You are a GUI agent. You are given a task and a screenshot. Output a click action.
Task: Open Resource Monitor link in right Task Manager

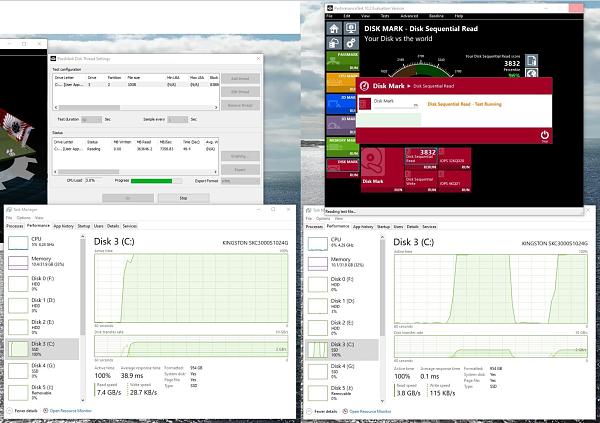click(x=370, y=411)
